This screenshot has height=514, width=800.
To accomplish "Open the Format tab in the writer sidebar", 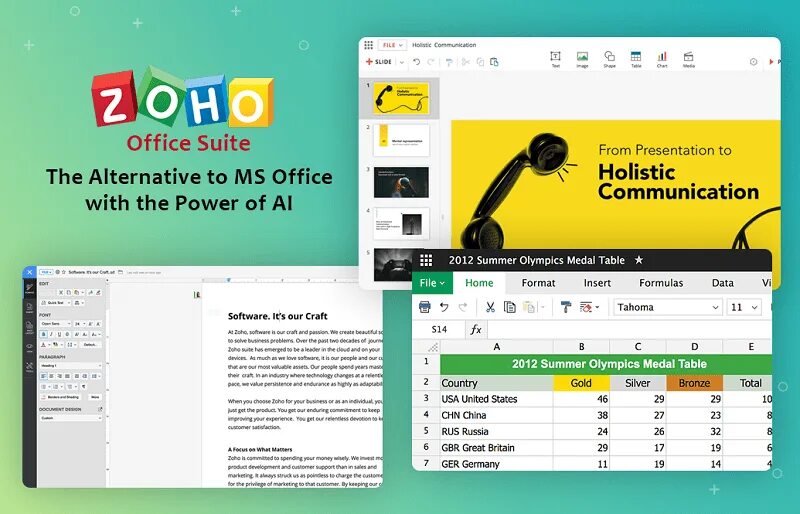I will pos(30,289).
